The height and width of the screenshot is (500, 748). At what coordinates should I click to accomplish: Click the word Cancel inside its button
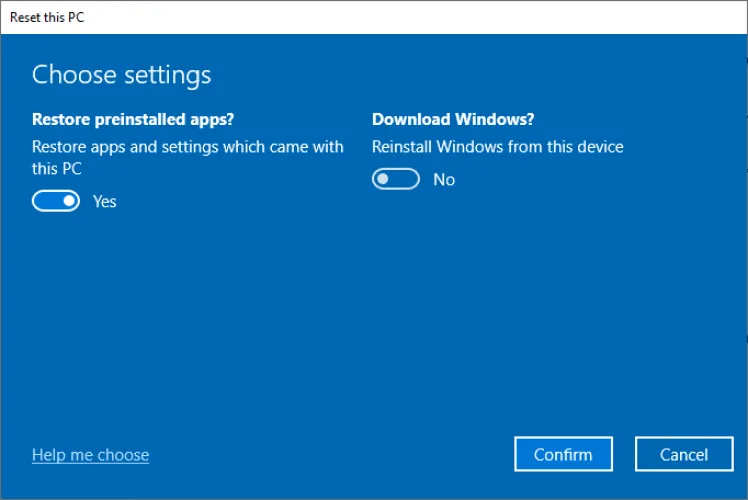pos(684,454)
